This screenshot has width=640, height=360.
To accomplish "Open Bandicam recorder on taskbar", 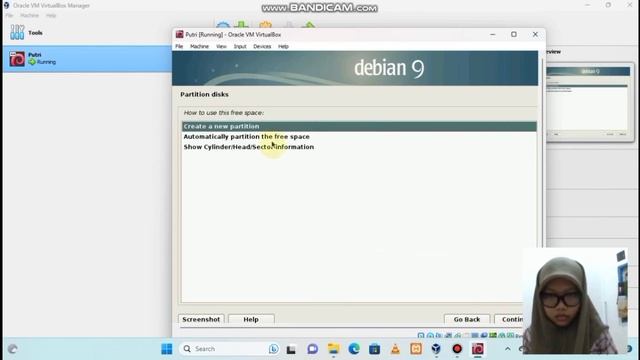I will click(x=457, y=349).
